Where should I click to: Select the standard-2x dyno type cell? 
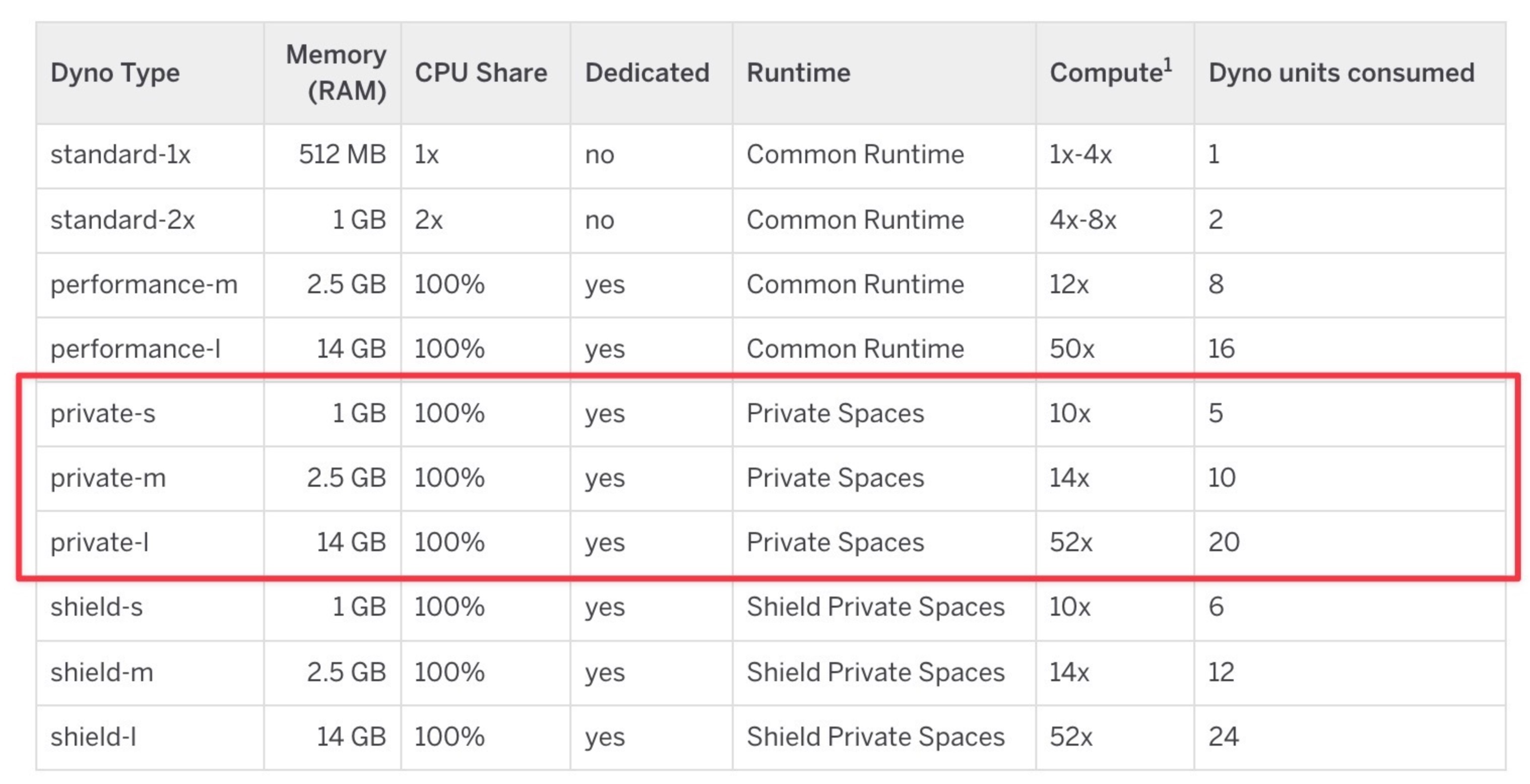(122, 220)
